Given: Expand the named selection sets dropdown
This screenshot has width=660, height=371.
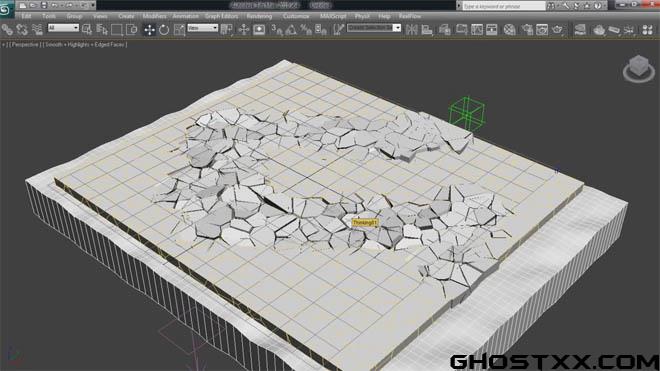Looking at the screenshot, I should [x=374, y=28].
